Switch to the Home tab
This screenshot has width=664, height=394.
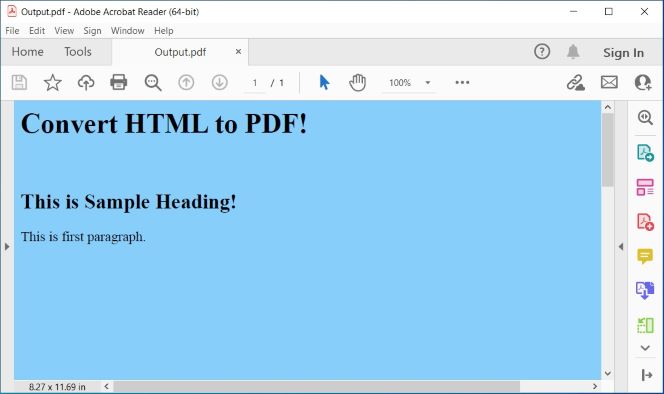28,52
